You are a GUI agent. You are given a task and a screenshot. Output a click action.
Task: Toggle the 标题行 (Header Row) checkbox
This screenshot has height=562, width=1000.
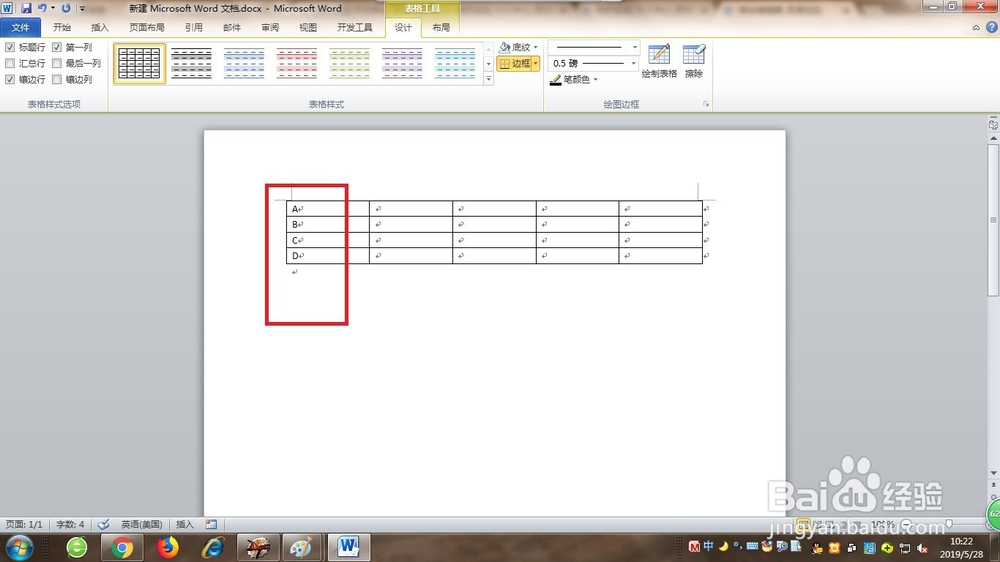(x=10, y=47)
